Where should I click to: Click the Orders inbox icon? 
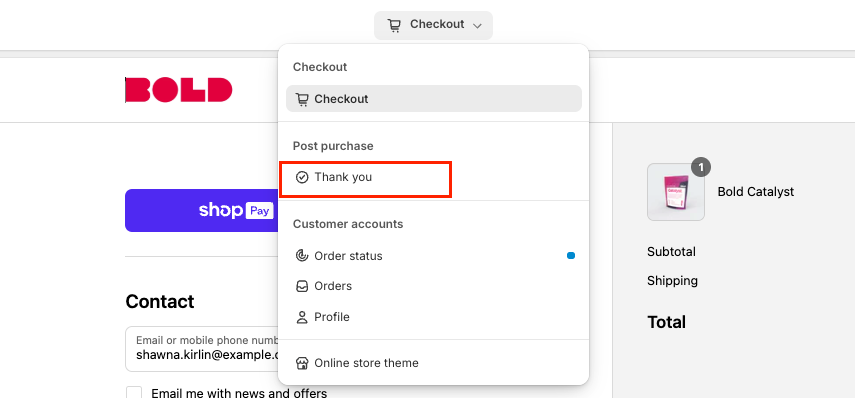click(x=302, y=286)
